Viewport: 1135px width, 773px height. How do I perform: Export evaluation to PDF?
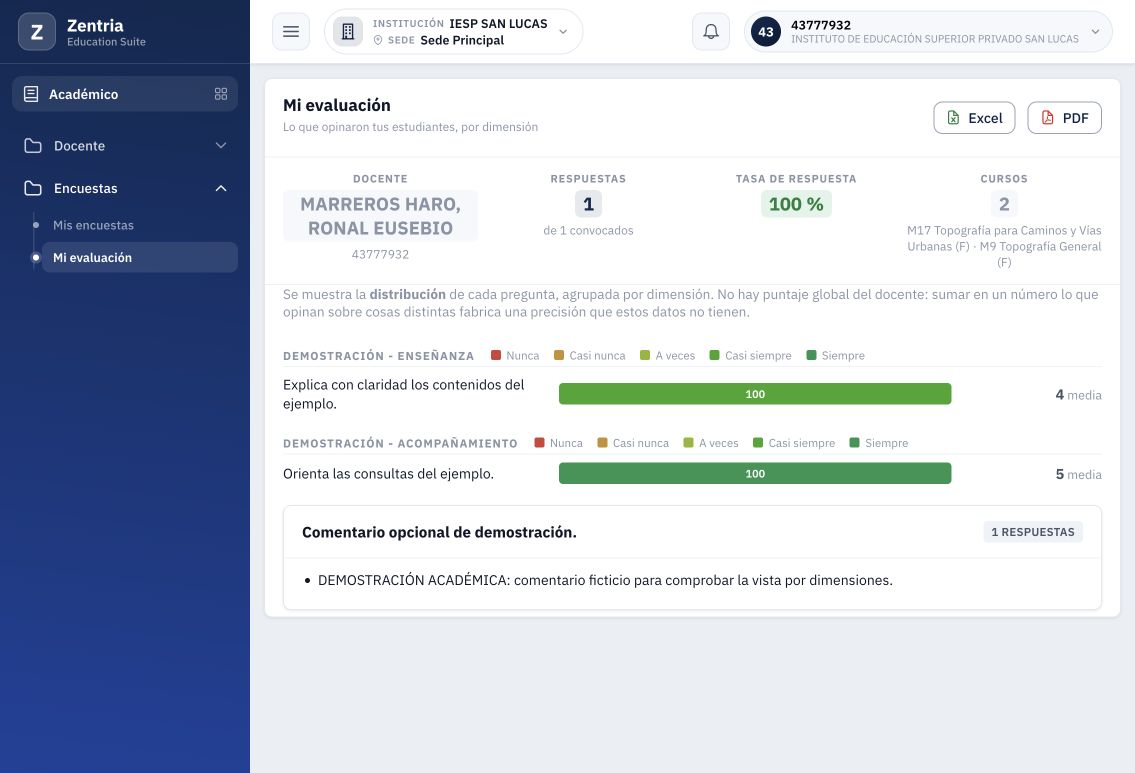click(x=1064, y=118)
